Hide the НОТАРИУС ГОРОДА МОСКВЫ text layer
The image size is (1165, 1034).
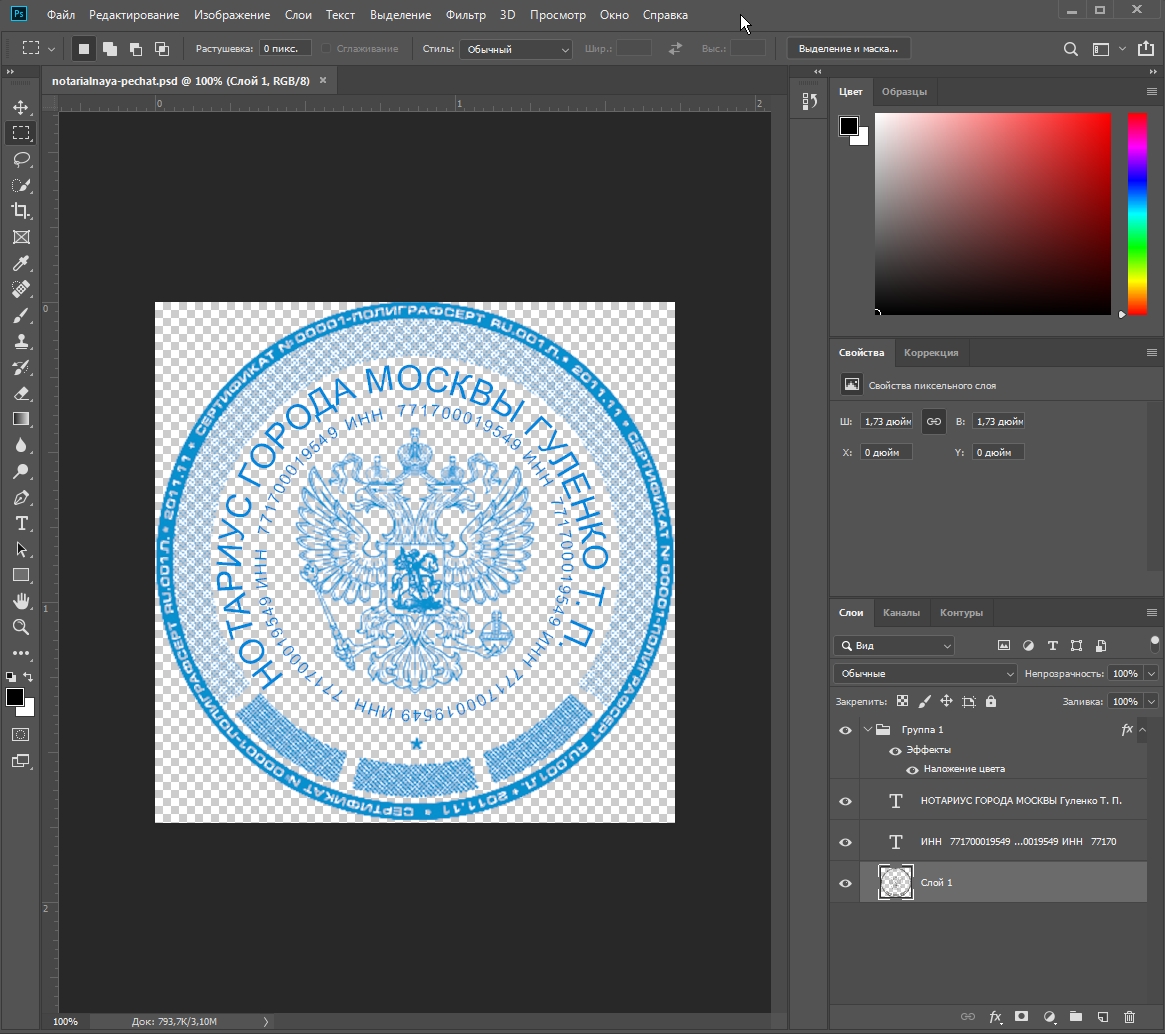(846, 801)
